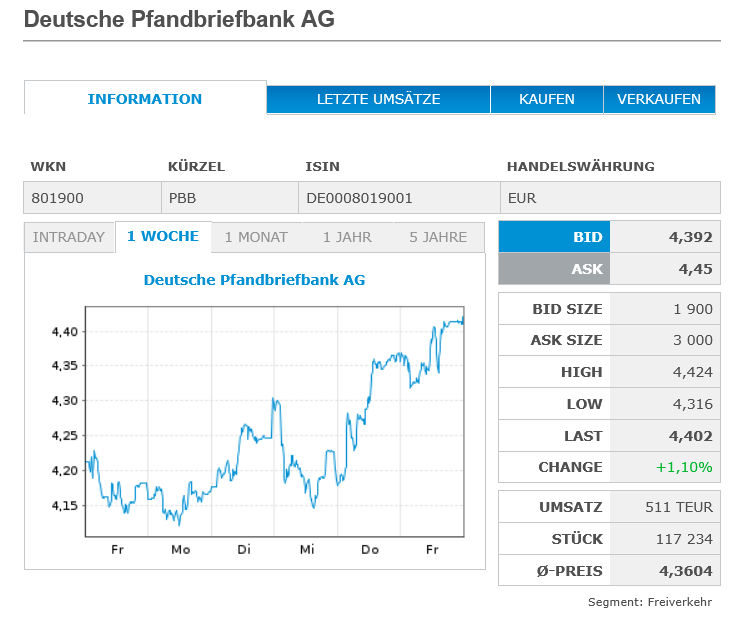Click the Kaufen button

pyautogui.click(x=546, y=99)
